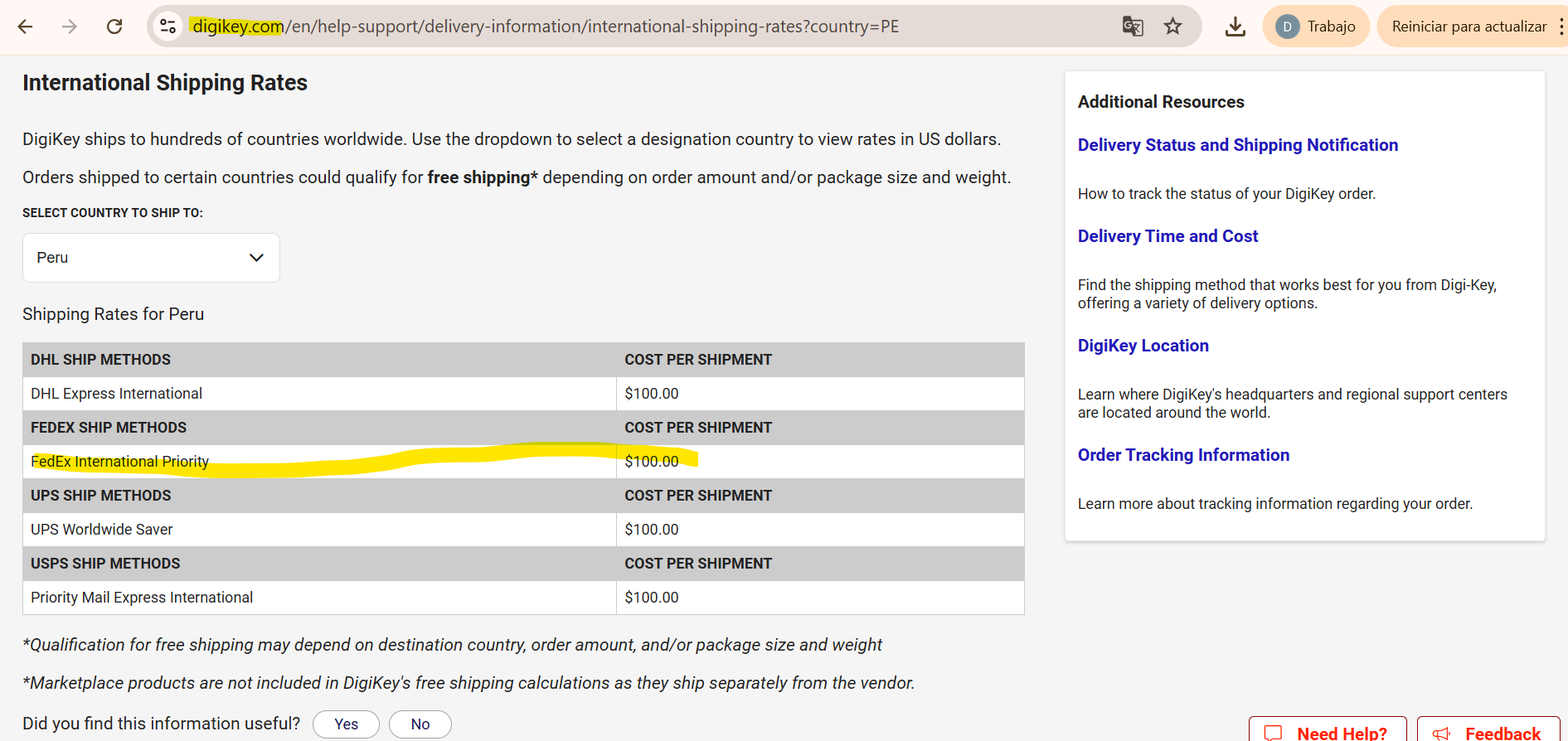Click the DHL SHIP METHODS header
Viewport: 1568px width, 741px height.
pyautogui.click(x=101, y=360)
